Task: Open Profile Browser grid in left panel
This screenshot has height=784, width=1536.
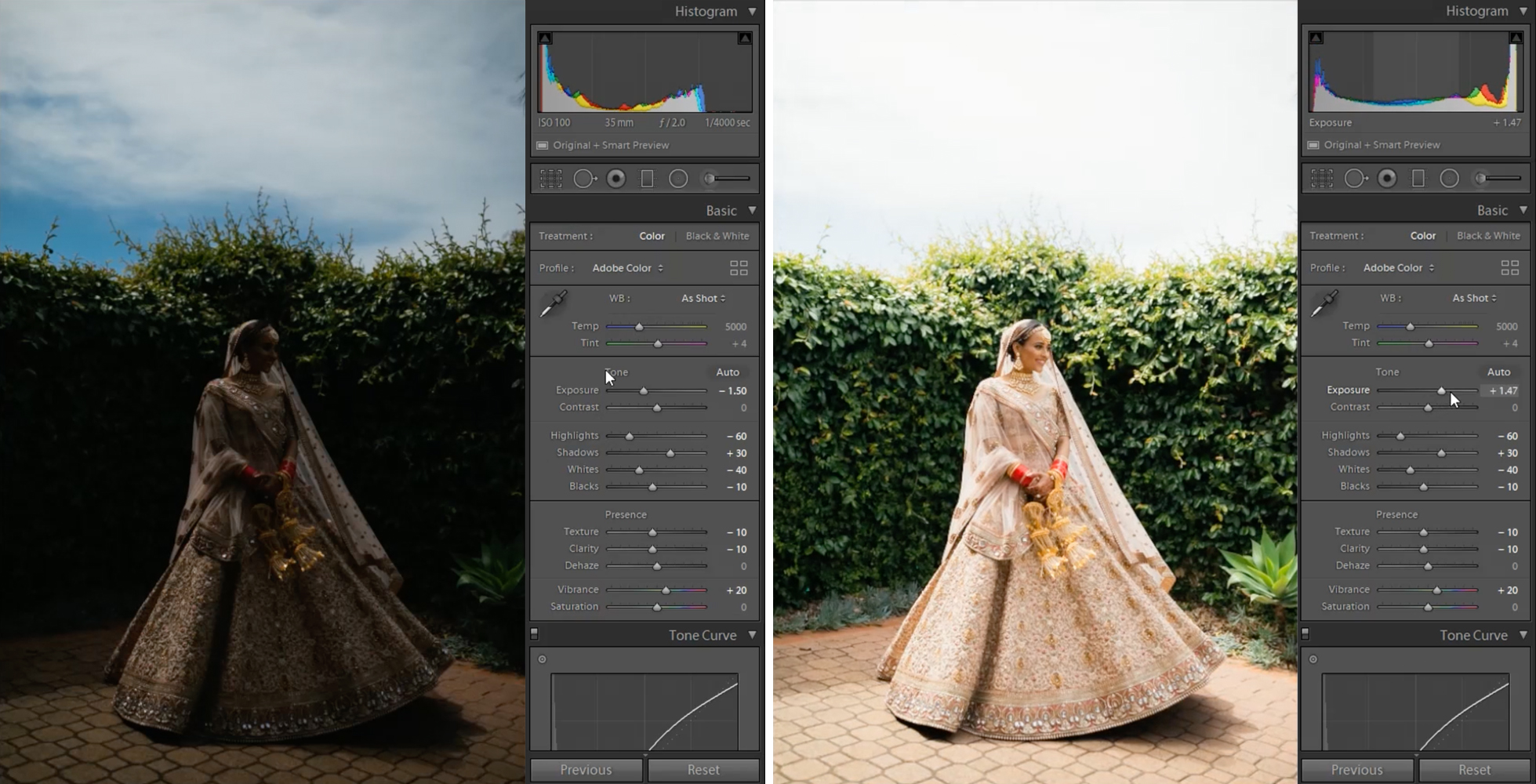Action: [739, 268]
